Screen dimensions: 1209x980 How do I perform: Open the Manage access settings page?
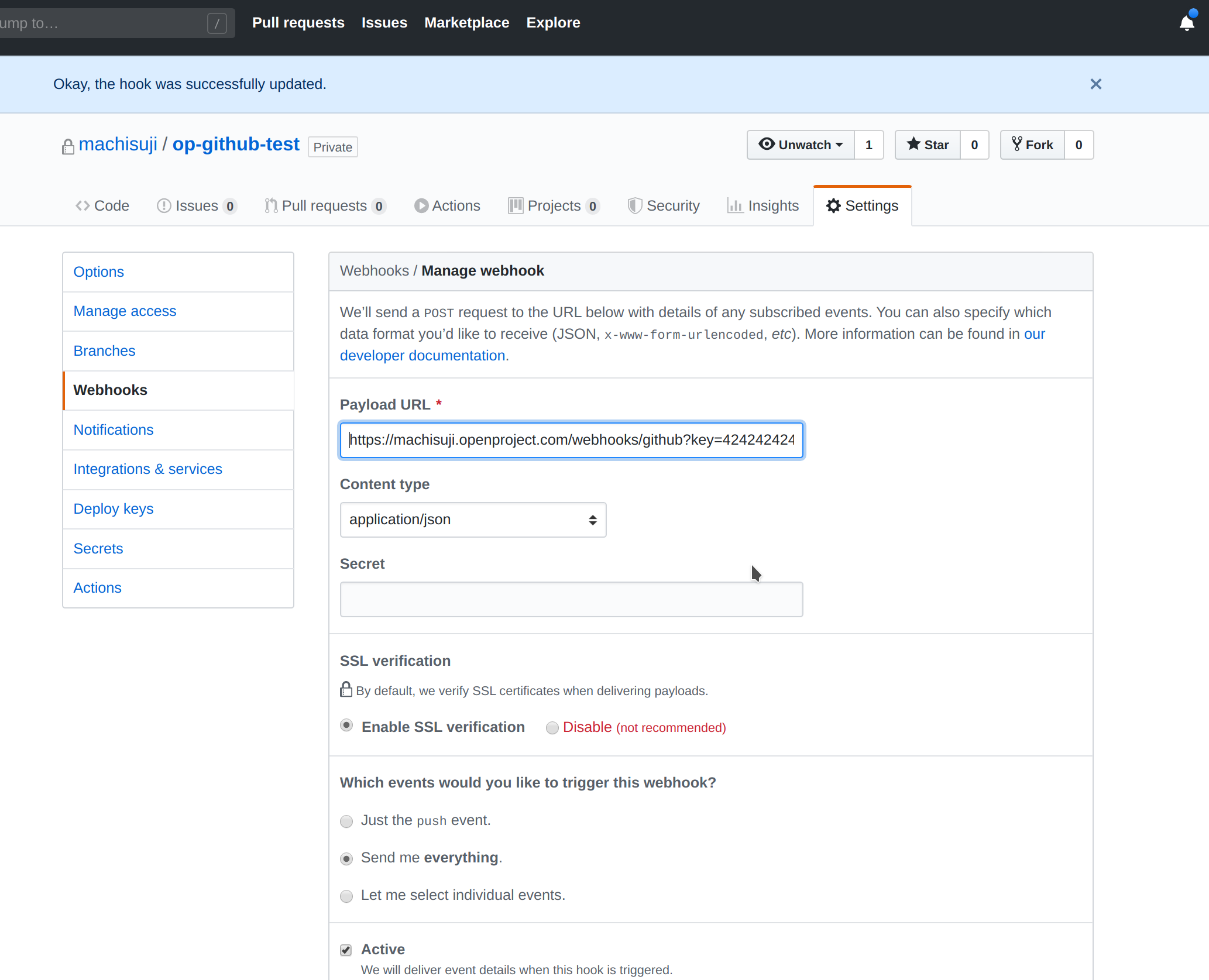click(x=124, y=311)
